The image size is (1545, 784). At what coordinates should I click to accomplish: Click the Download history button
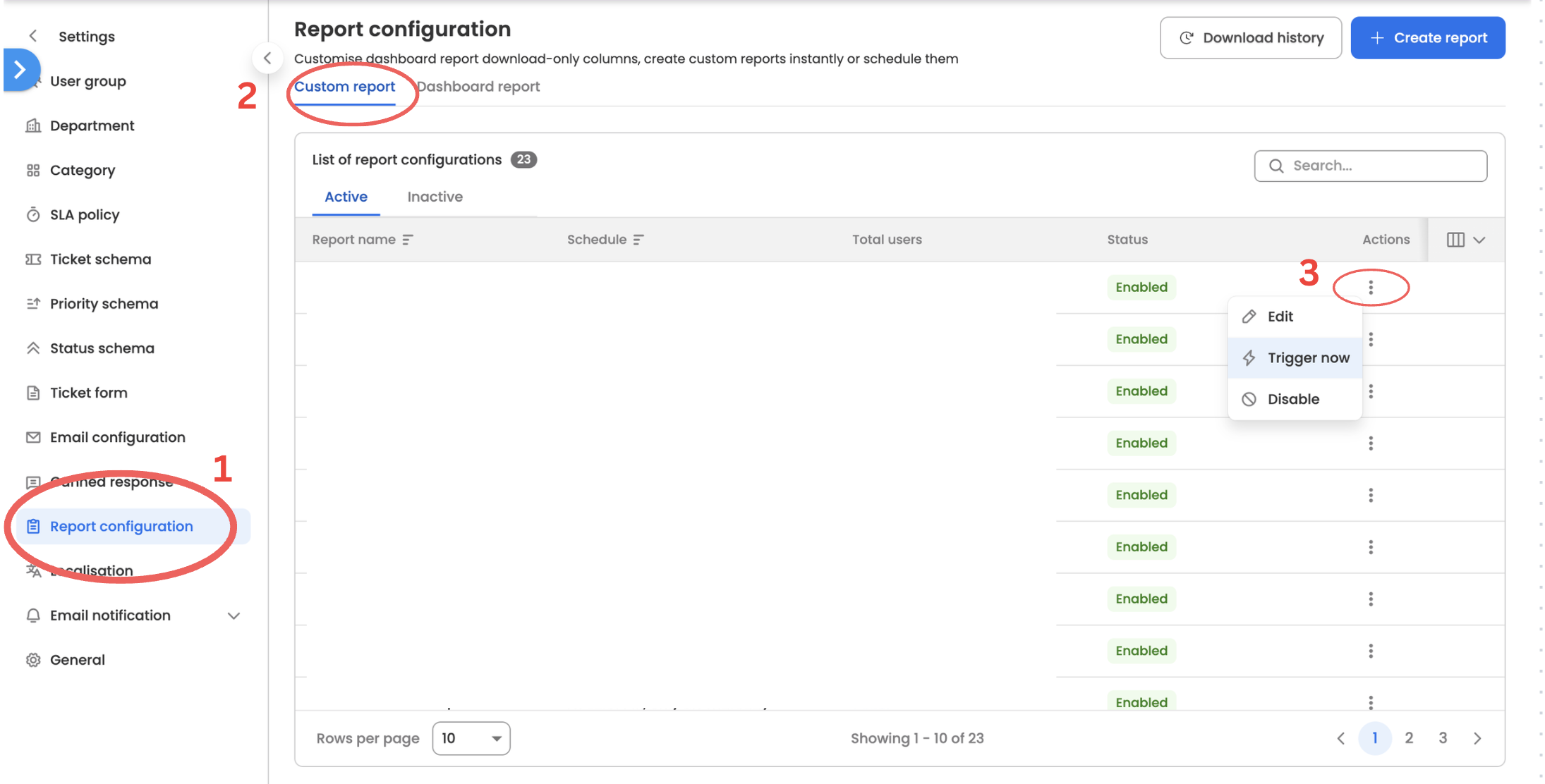(x=1250, y=38)
